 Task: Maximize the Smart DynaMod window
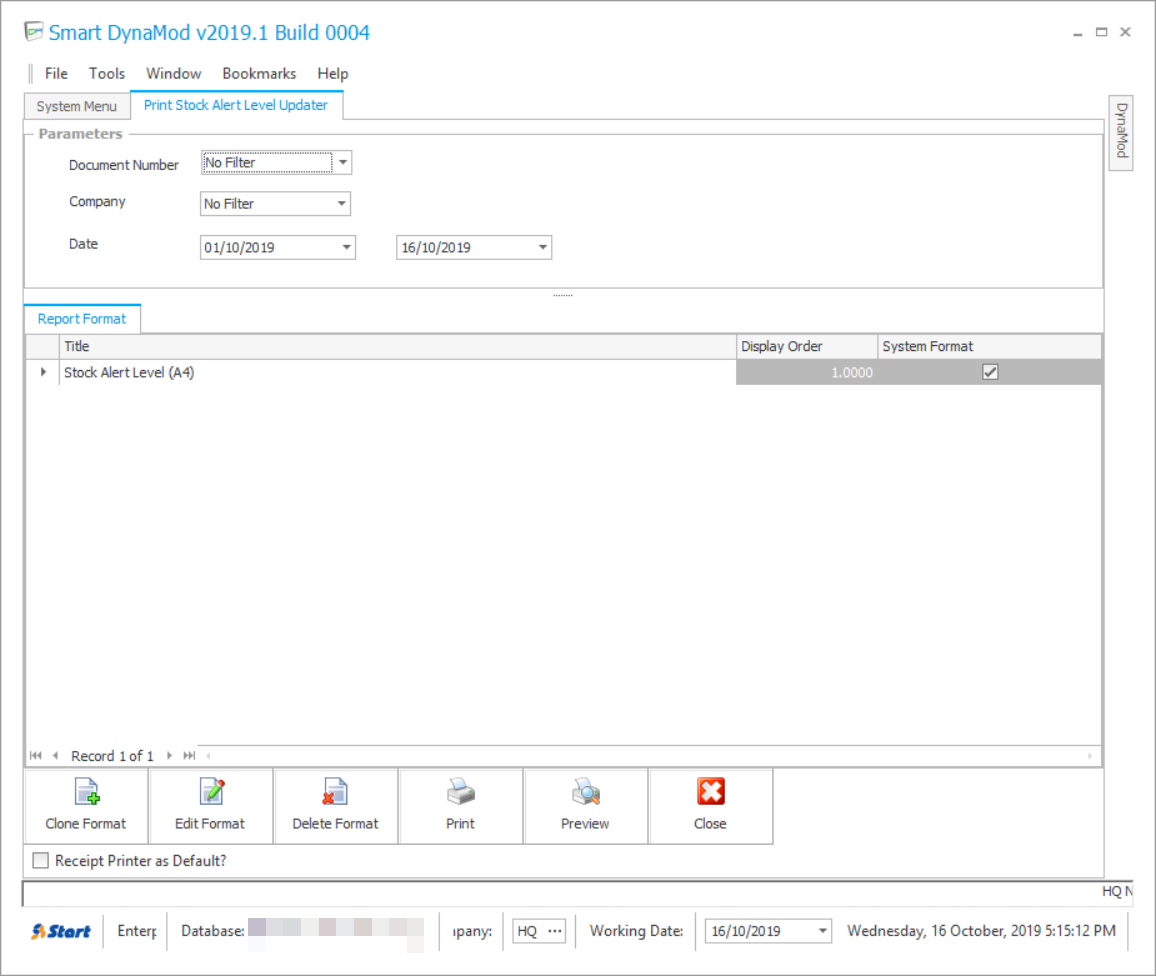1101,32
